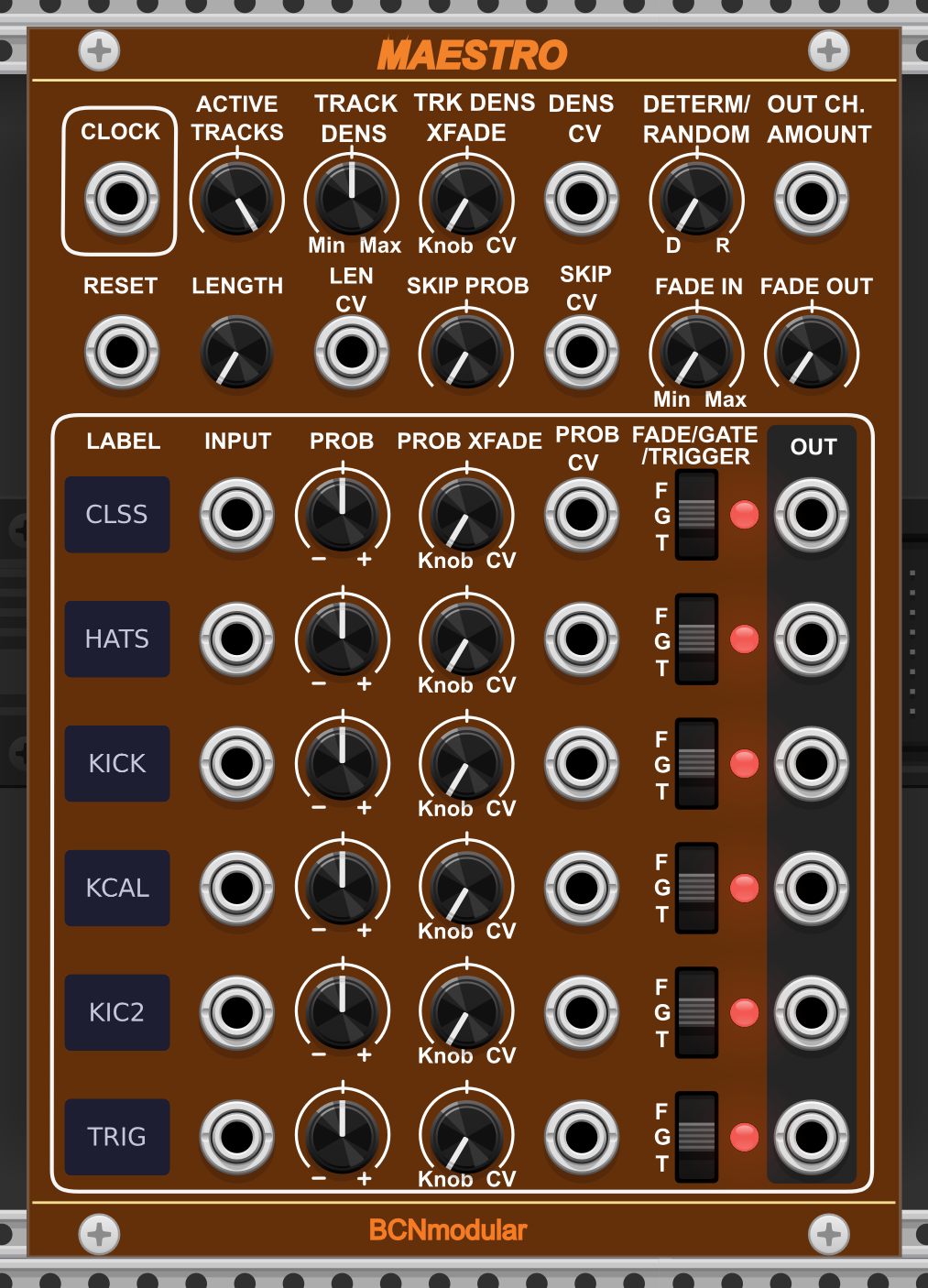This screenshot has width=928, height=1288.
Task: Toggle the KCAL row F/G/T switch
Action: tap(696, 888)
